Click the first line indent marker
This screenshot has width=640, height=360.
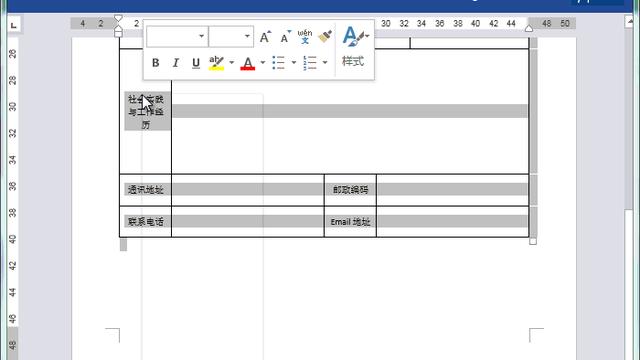tap(118, 18)
